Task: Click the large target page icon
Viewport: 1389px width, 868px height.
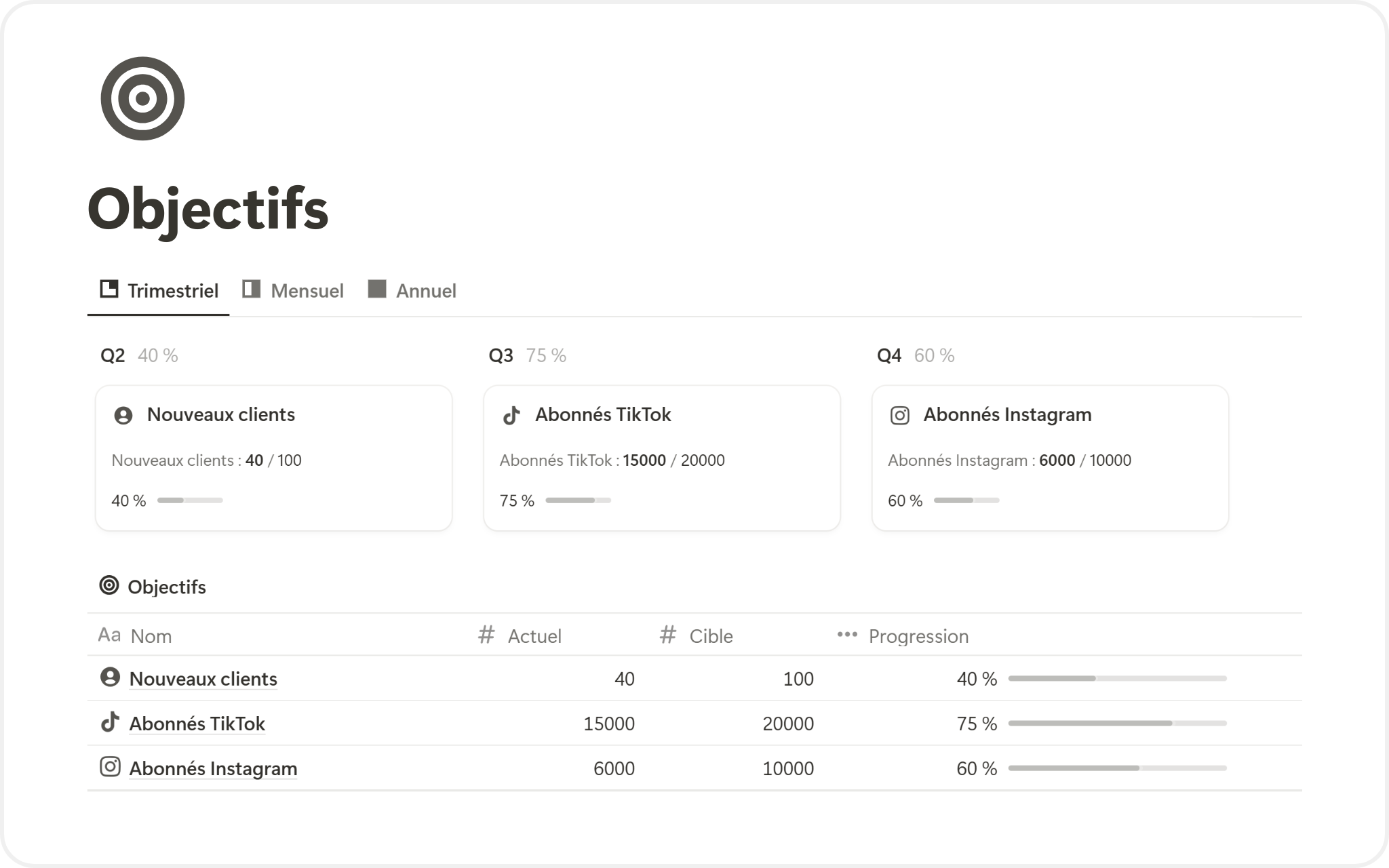Action: [x=142, y=98]
